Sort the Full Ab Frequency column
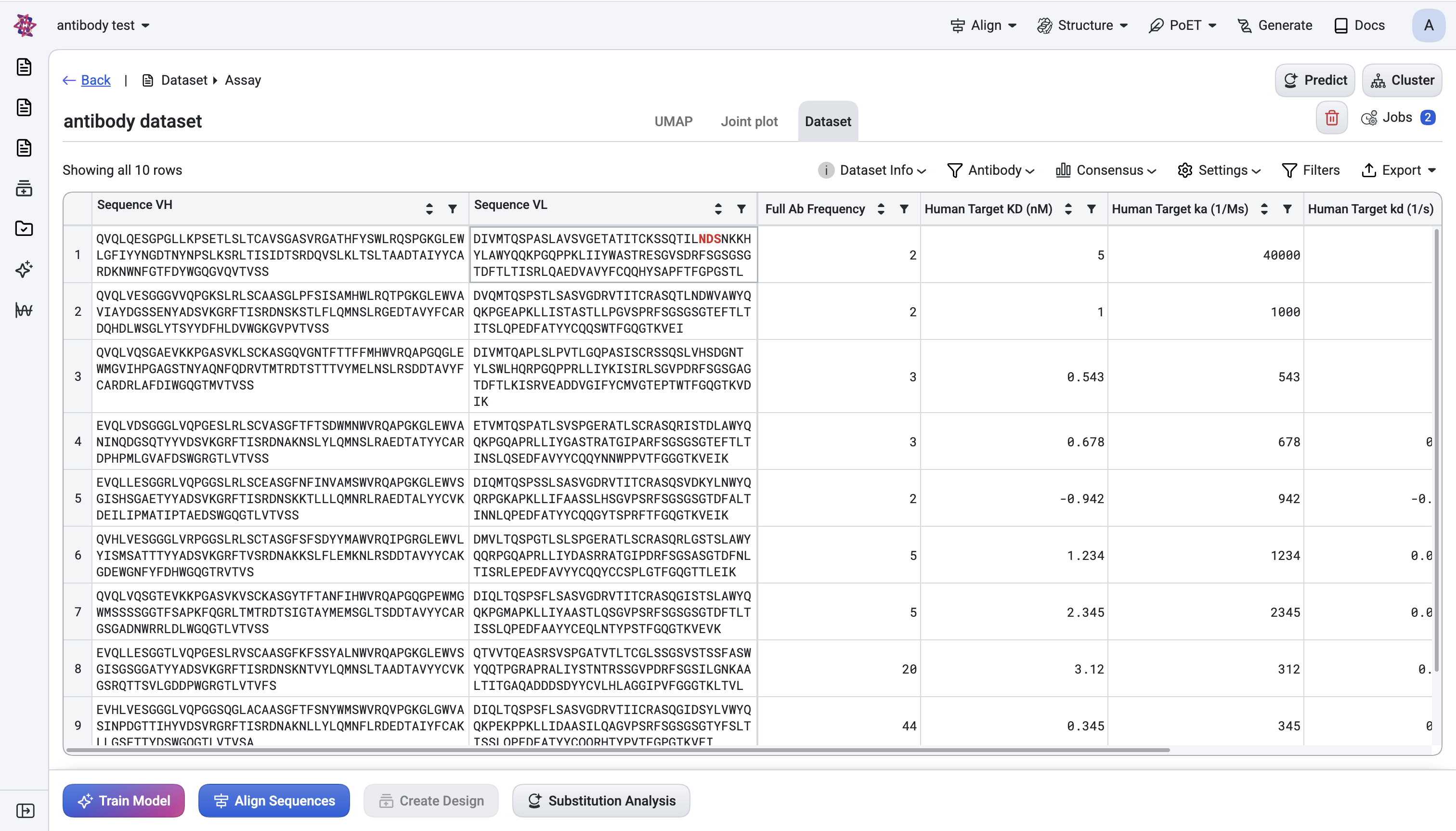The width and height of the screenshot is (1456, 831). coord(881,209)
